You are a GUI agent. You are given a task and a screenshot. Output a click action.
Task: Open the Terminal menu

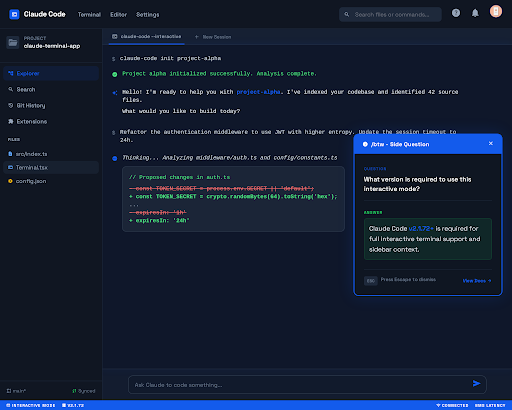pyautogui.click(x=89, y=15)
